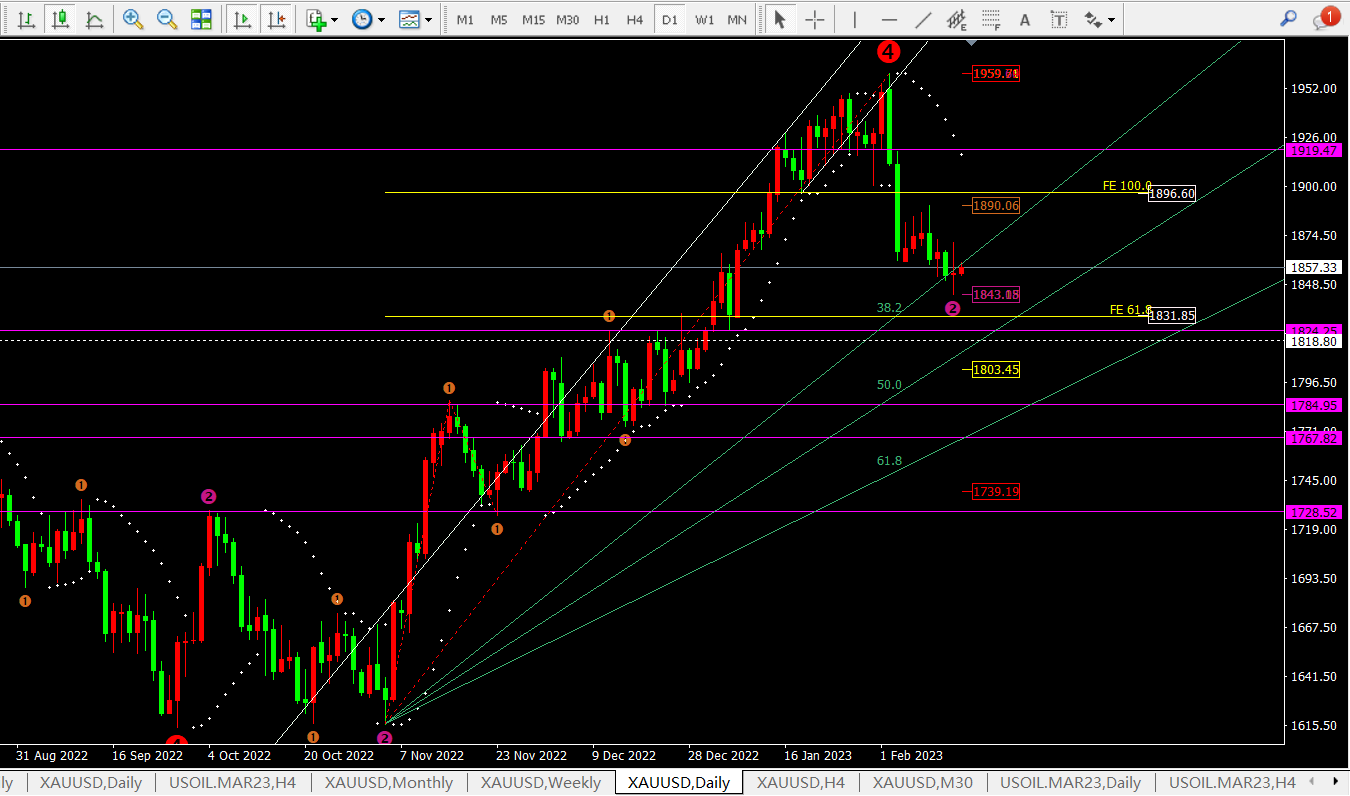Viewport: 1350px width, 796px height.
Task: Click the 1728.52 magenta price tag
Action: click(1313, 512)
